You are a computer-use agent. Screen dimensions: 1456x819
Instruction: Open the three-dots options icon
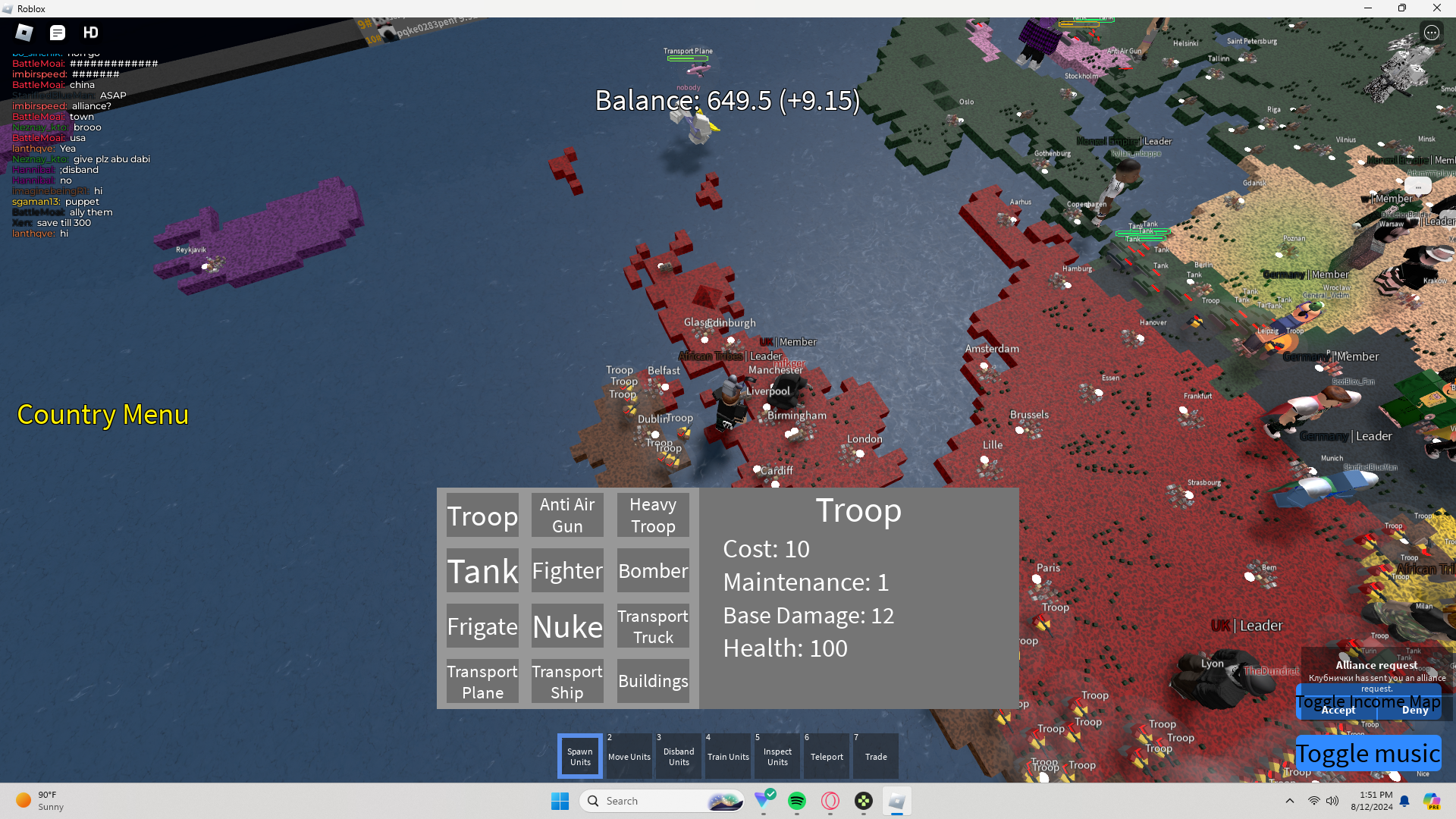pos(1431,33)
